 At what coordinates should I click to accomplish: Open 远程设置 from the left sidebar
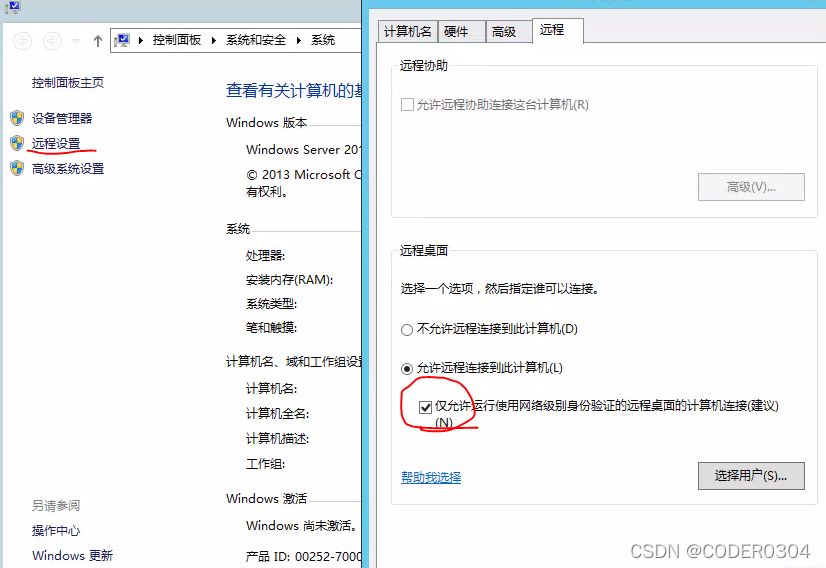click(56, 143)
